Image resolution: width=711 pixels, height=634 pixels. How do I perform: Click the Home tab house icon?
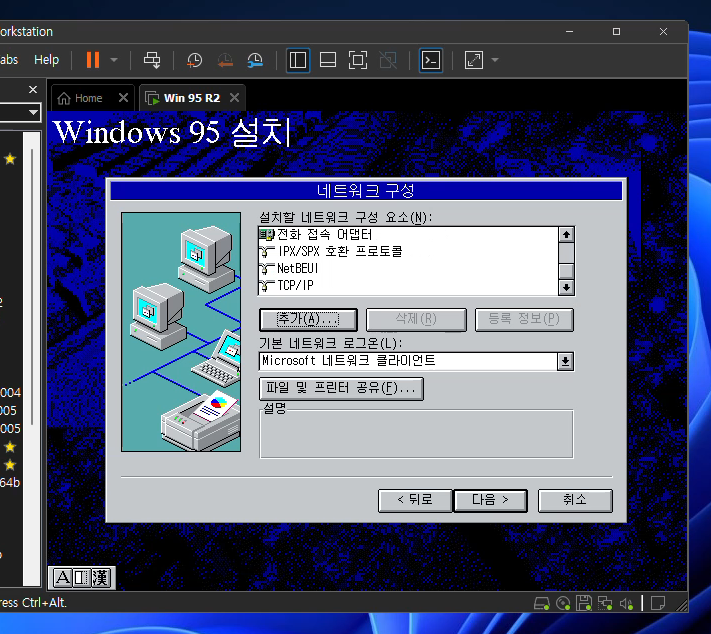[x=64, y=98]
